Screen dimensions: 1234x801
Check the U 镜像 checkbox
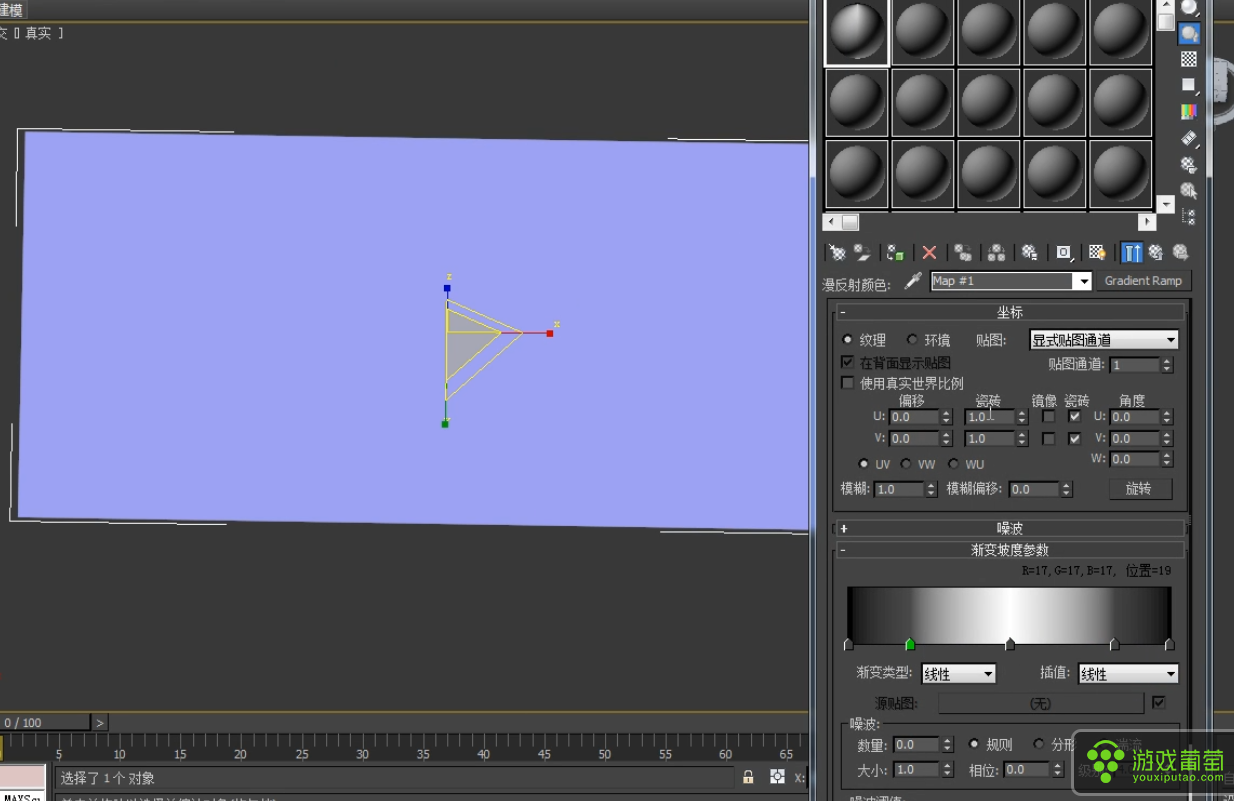pyautogui.click(x=1048, y=417)
